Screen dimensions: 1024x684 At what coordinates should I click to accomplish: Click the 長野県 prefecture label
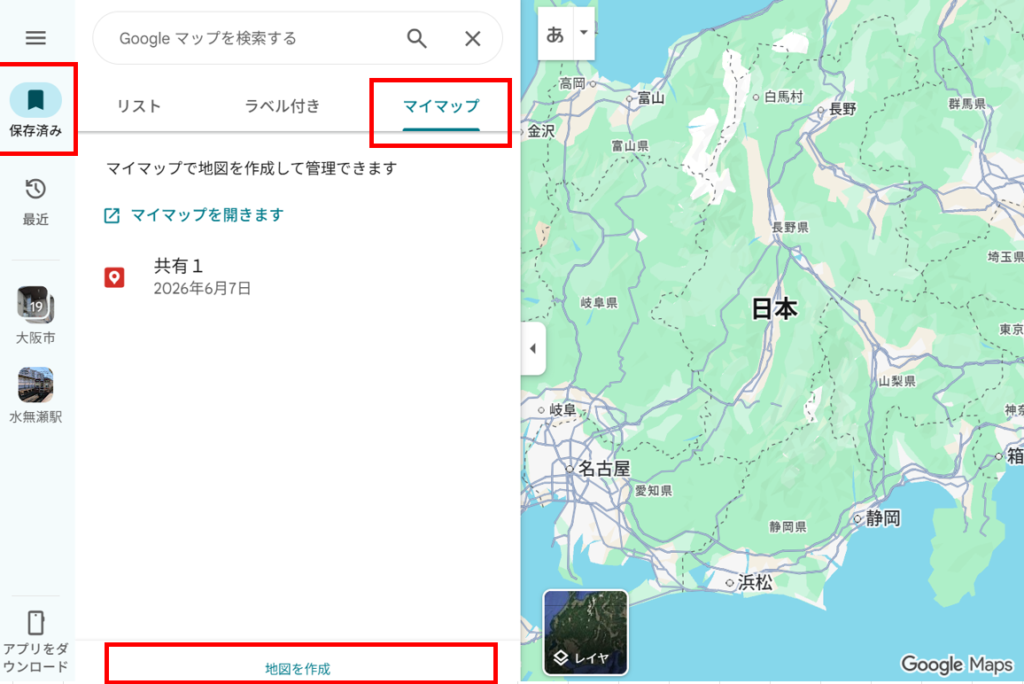790,227
